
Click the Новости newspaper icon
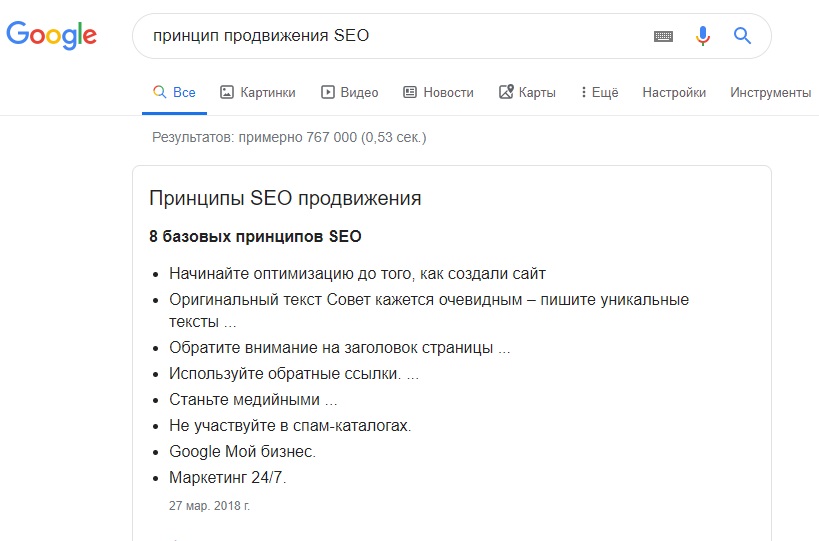point(410,92)
